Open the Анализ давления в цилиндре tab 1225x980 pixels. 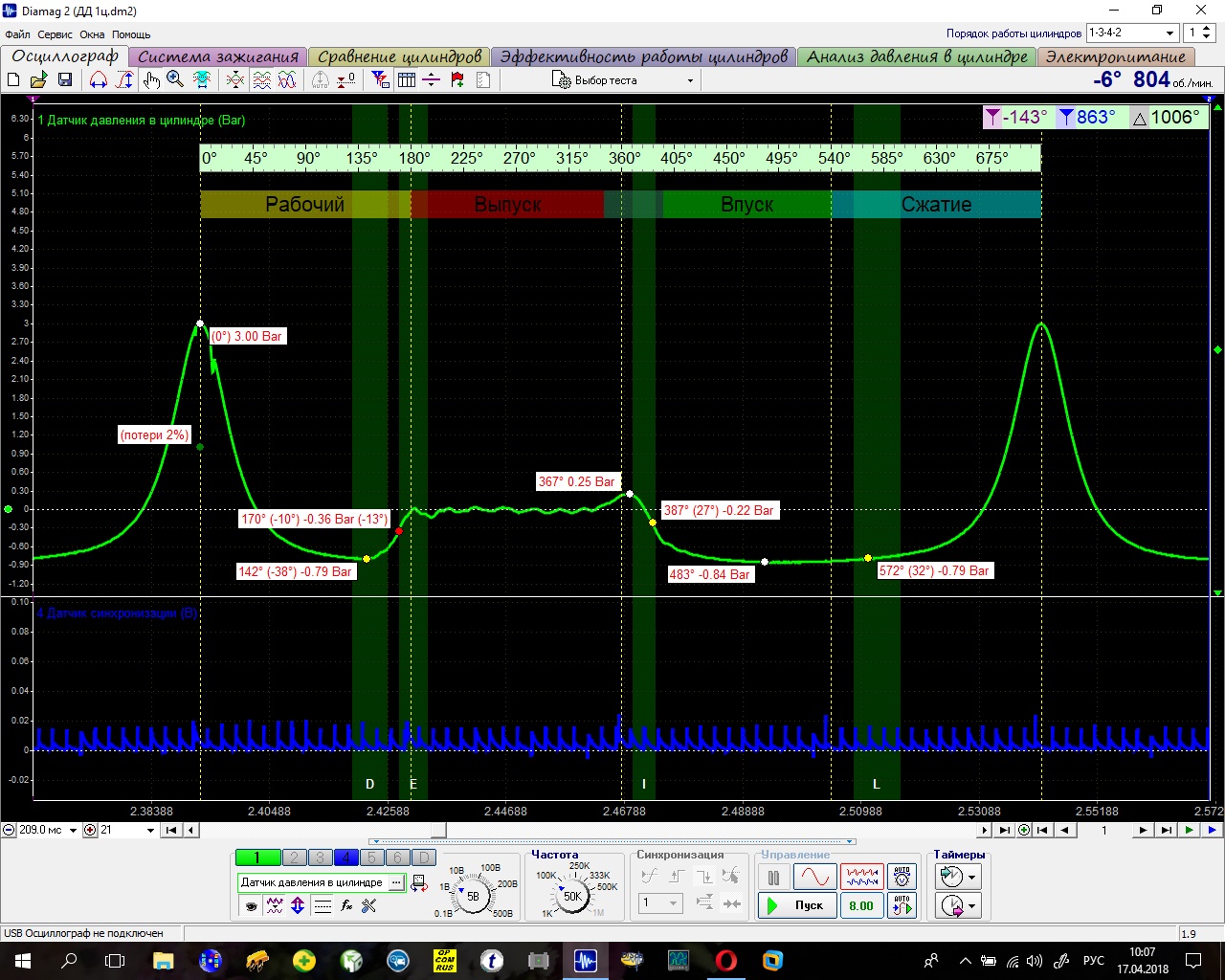pyautogui.click(x=917, y=56)
